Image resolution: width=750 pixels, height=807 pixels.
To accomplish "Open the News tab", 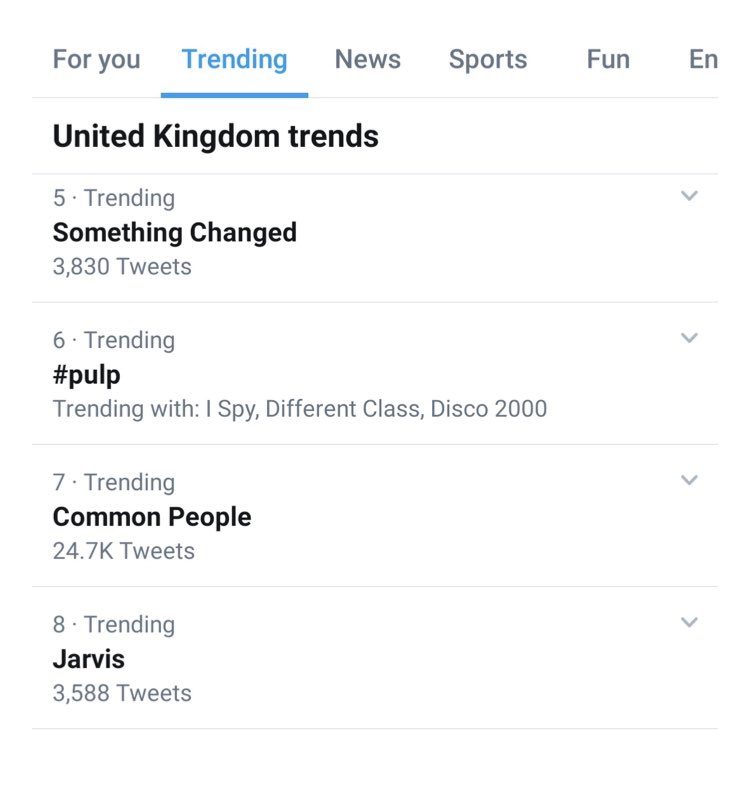I will pyautogui.click(x=367, y=59).
